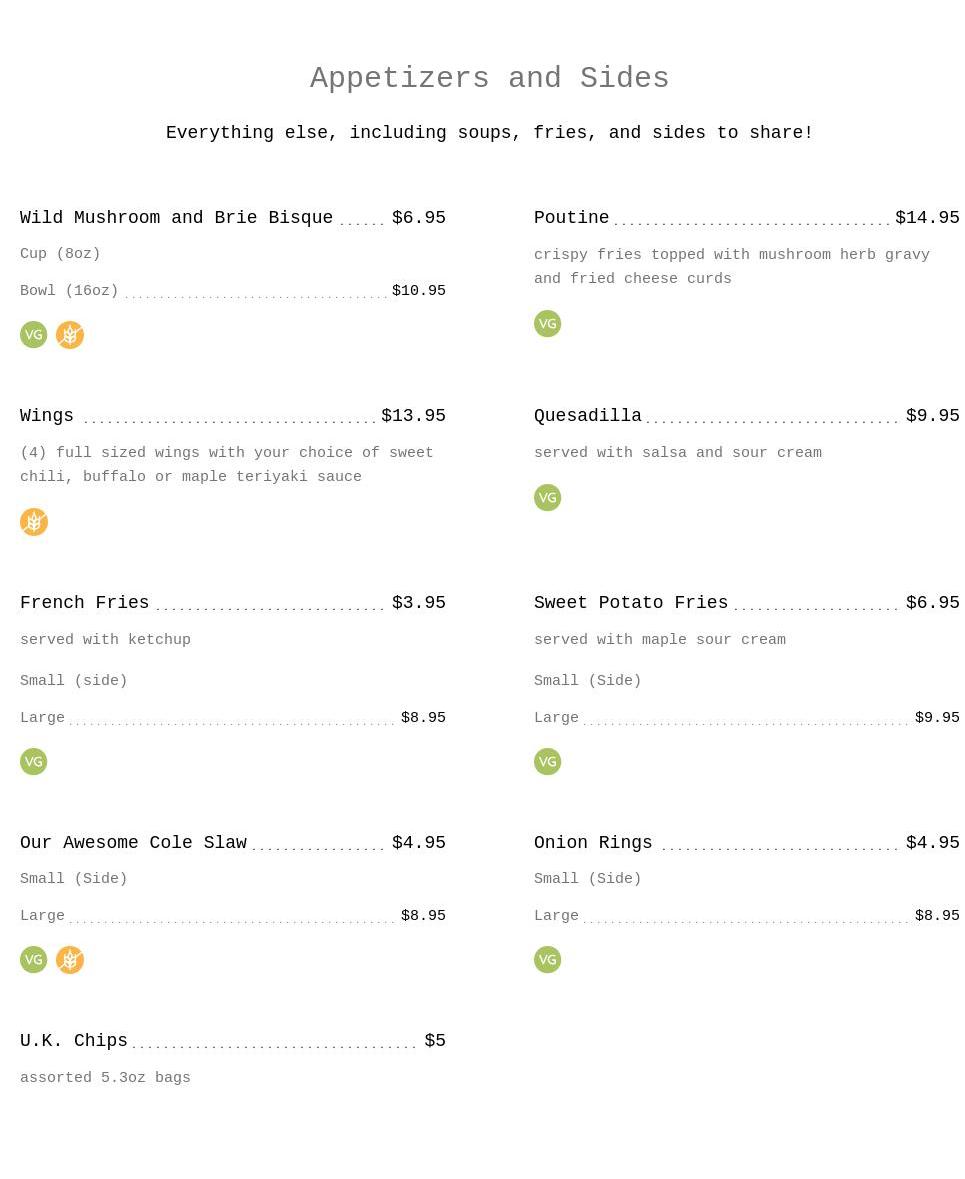Click the gluten-free wheat icon under Bisque

click(x=69, y=335)
